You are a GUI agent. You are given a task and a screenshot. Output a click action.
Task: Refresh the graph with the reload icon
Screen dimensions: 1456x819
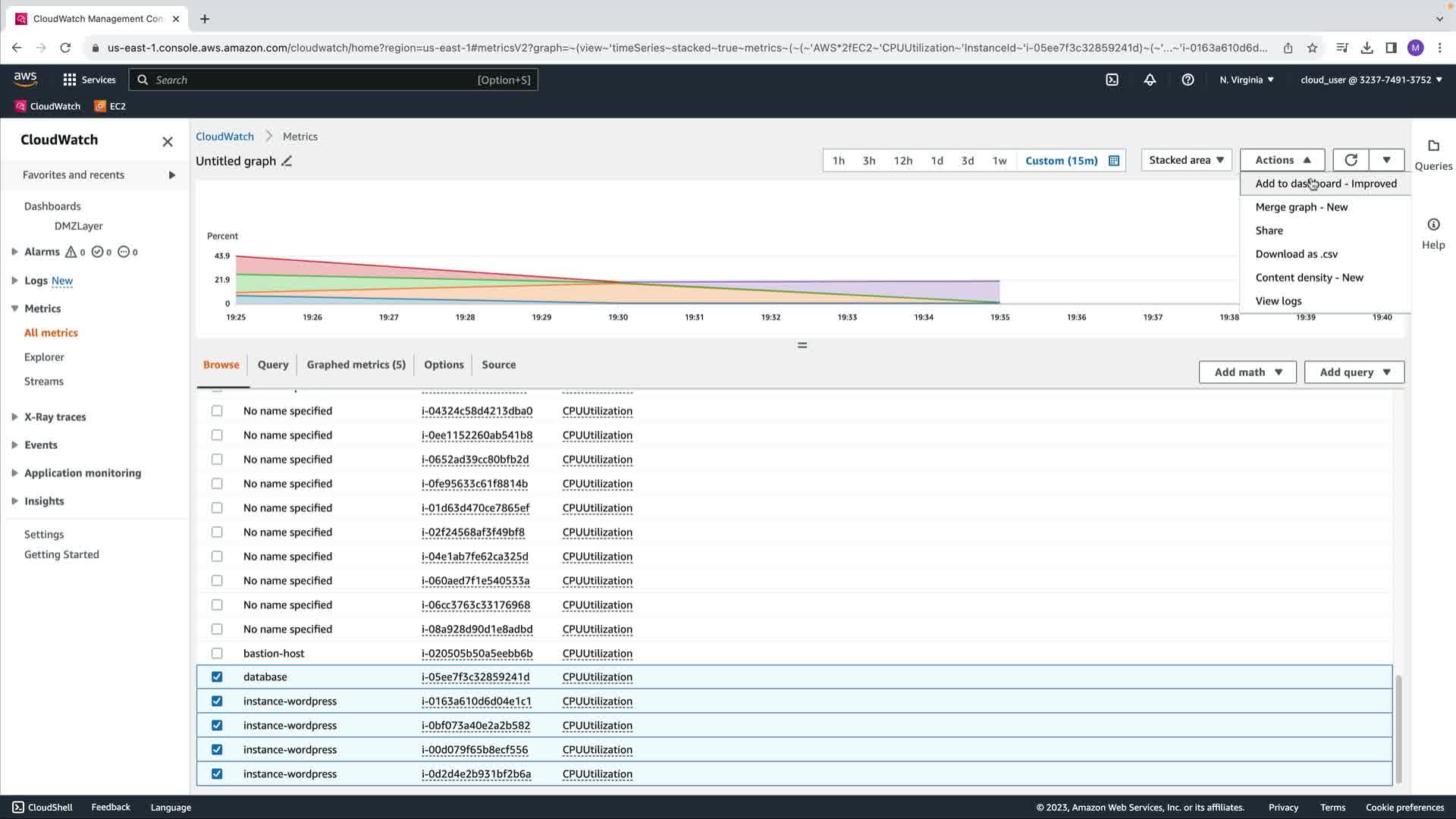click(1351, 160)
